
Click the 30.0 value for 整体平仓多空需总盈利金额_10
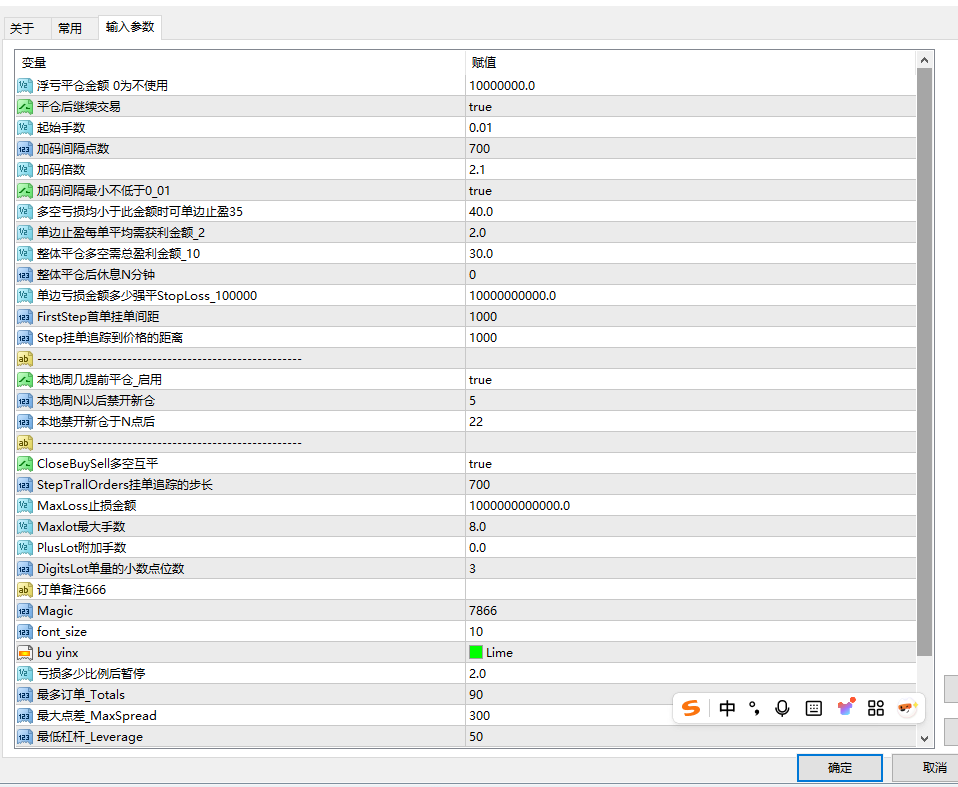coord(481,254)
